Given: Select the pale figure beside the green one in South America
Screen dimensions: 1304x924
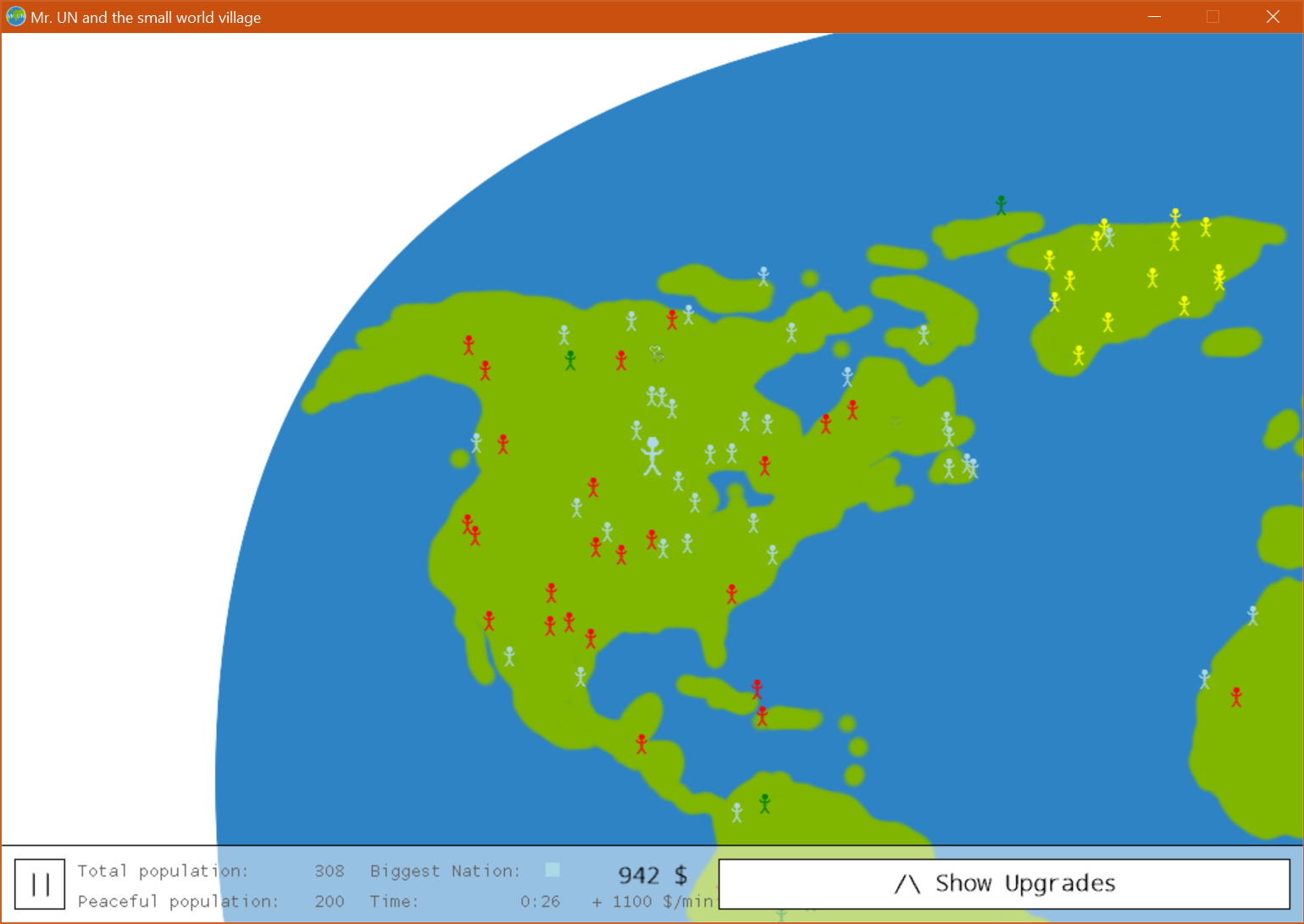Looking at the screenshot, I should coord(737,812).
